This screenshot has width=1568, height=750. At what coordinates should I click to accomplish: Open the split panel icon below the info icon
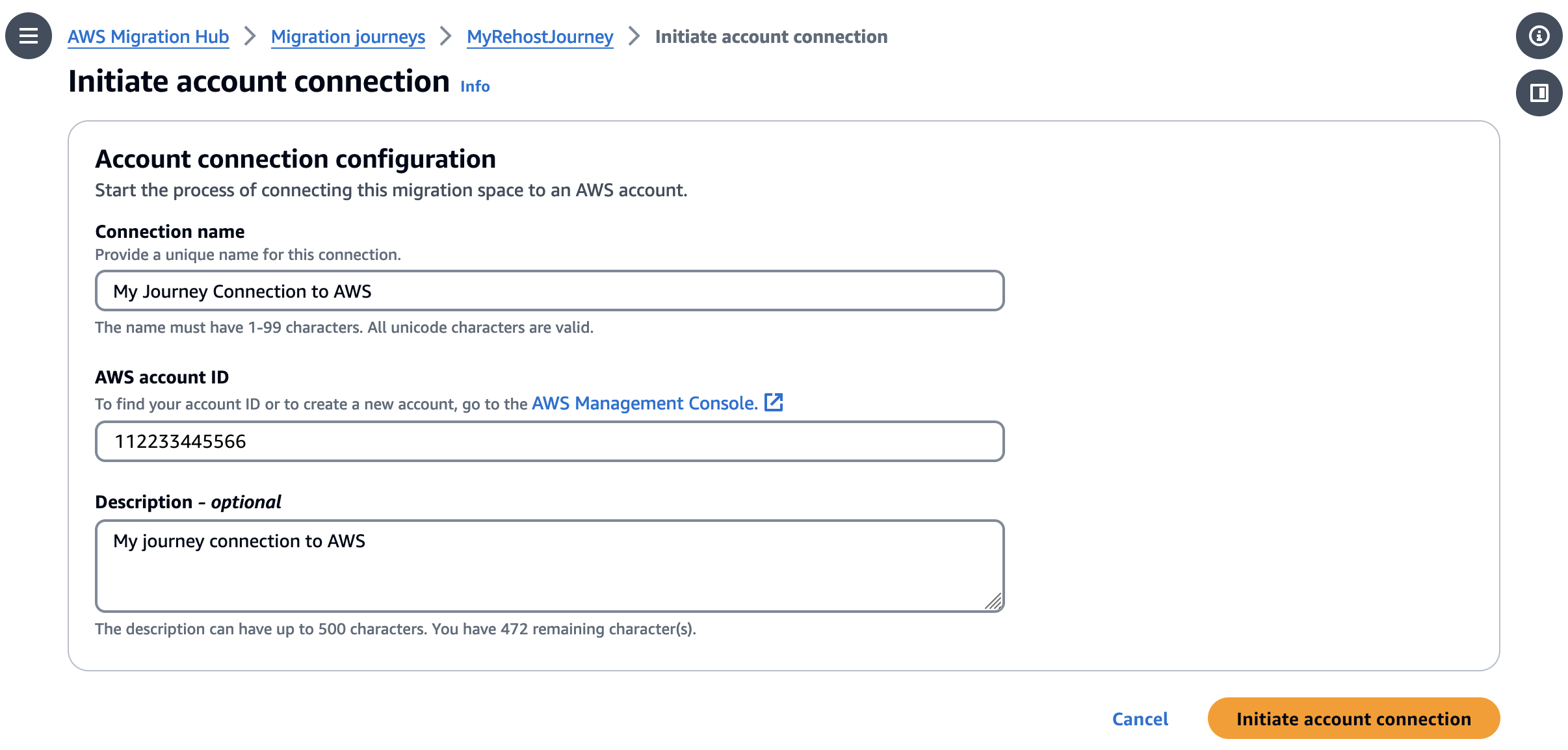point(1539,93)
